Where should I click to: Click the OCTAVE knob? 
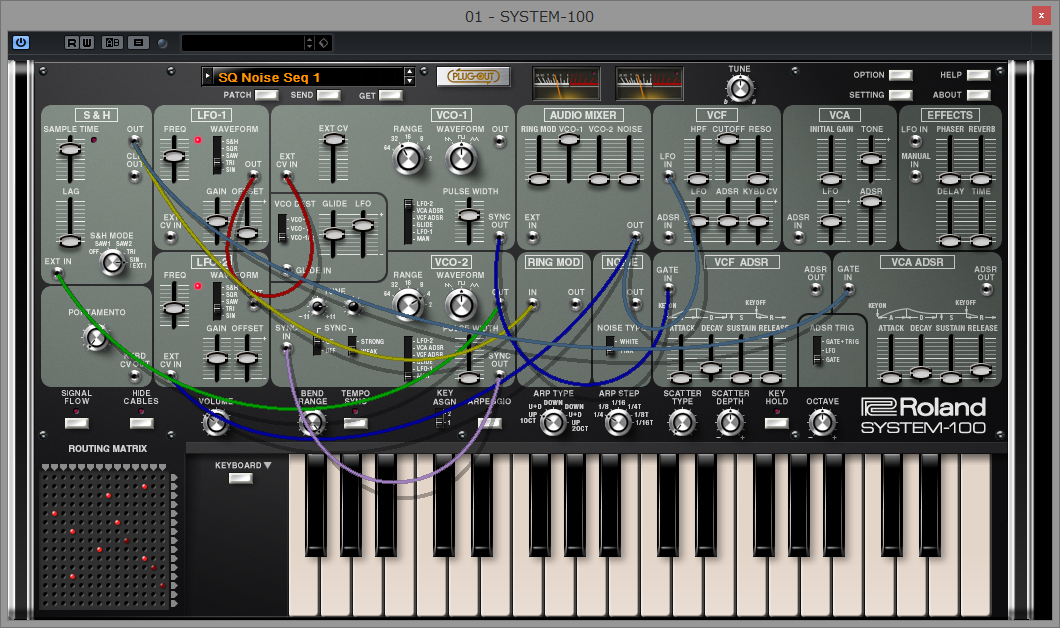[823, 423]
